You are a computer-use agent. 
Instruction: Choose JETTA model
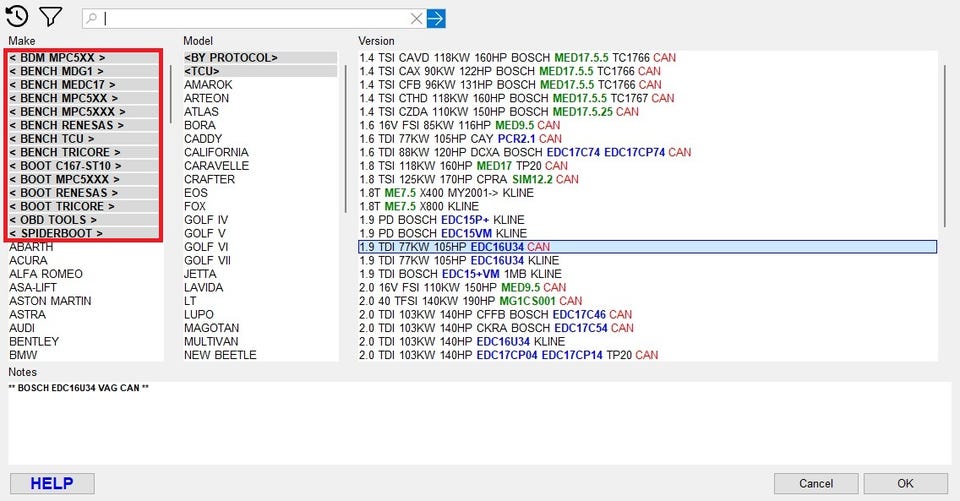click(x=200, y=274)
